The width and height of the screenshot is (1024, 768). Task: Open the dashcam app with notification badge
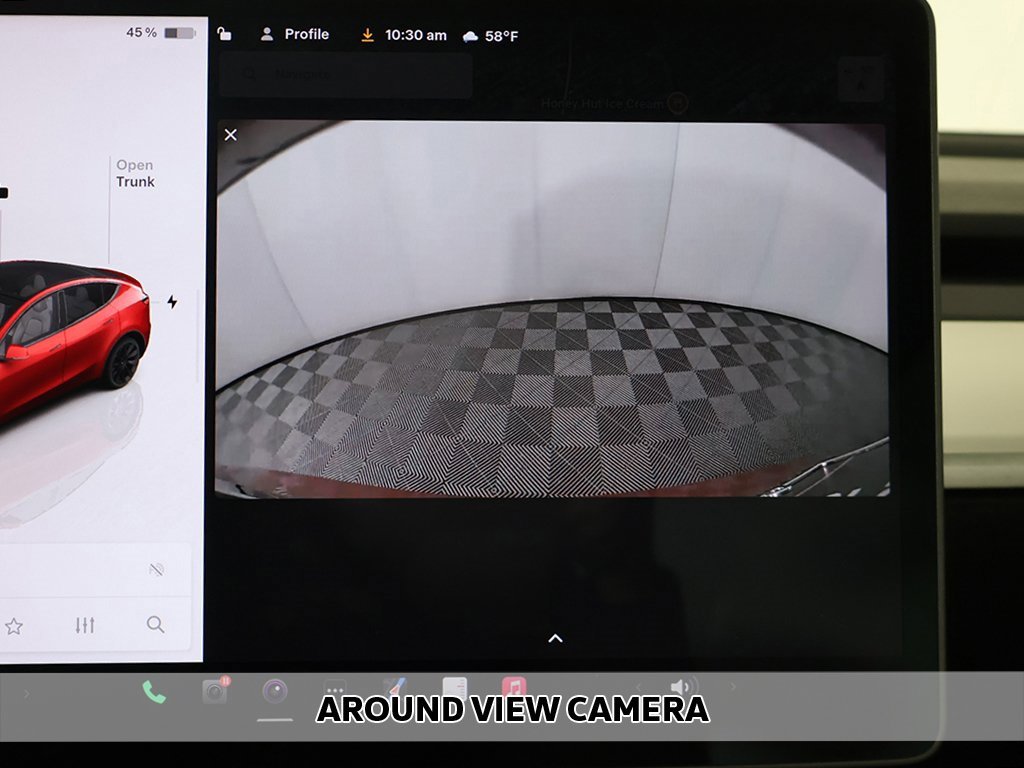215,690
